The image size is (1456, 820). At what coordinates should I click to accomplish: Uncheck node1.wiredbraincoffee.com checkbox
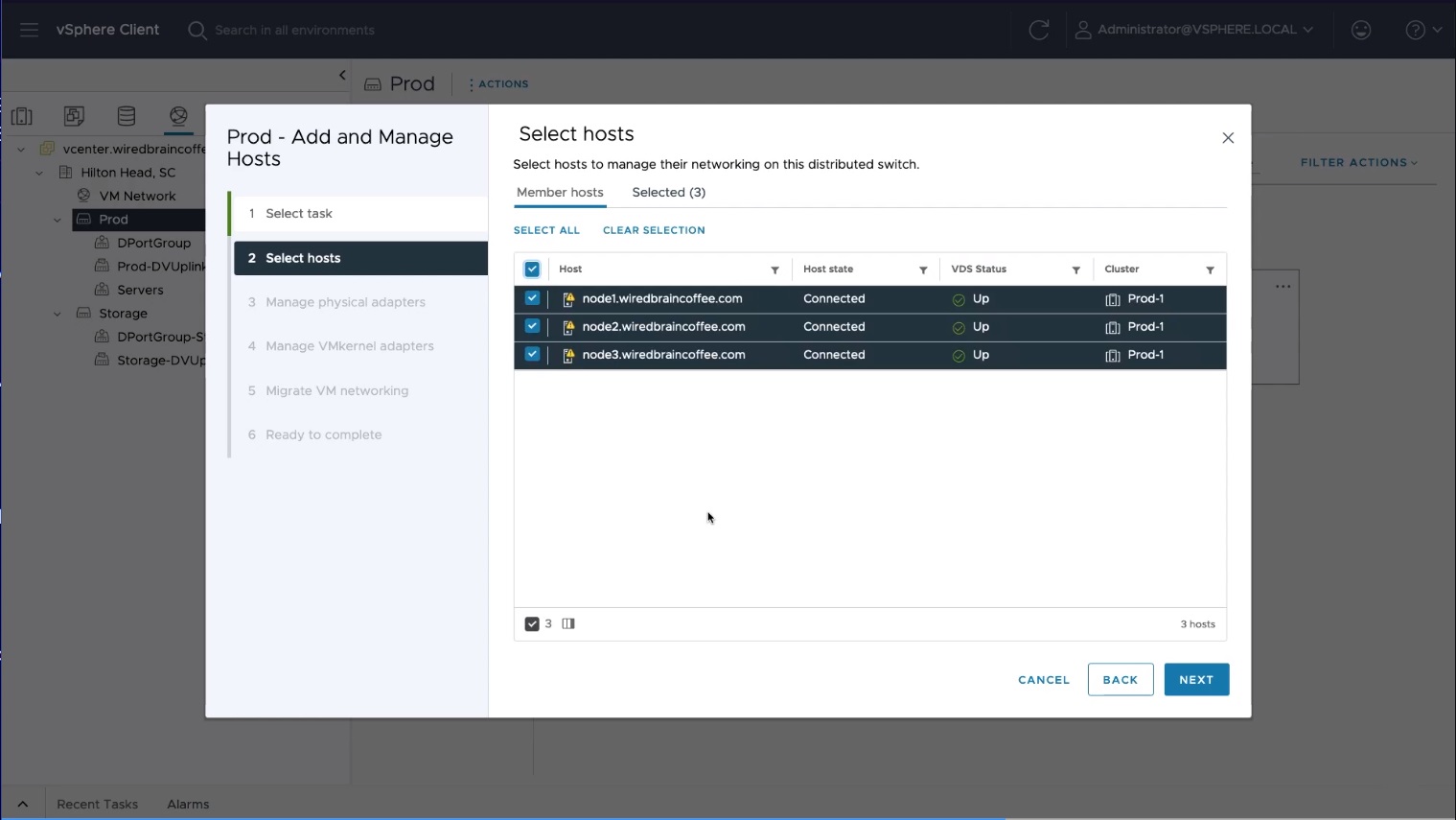532,298
